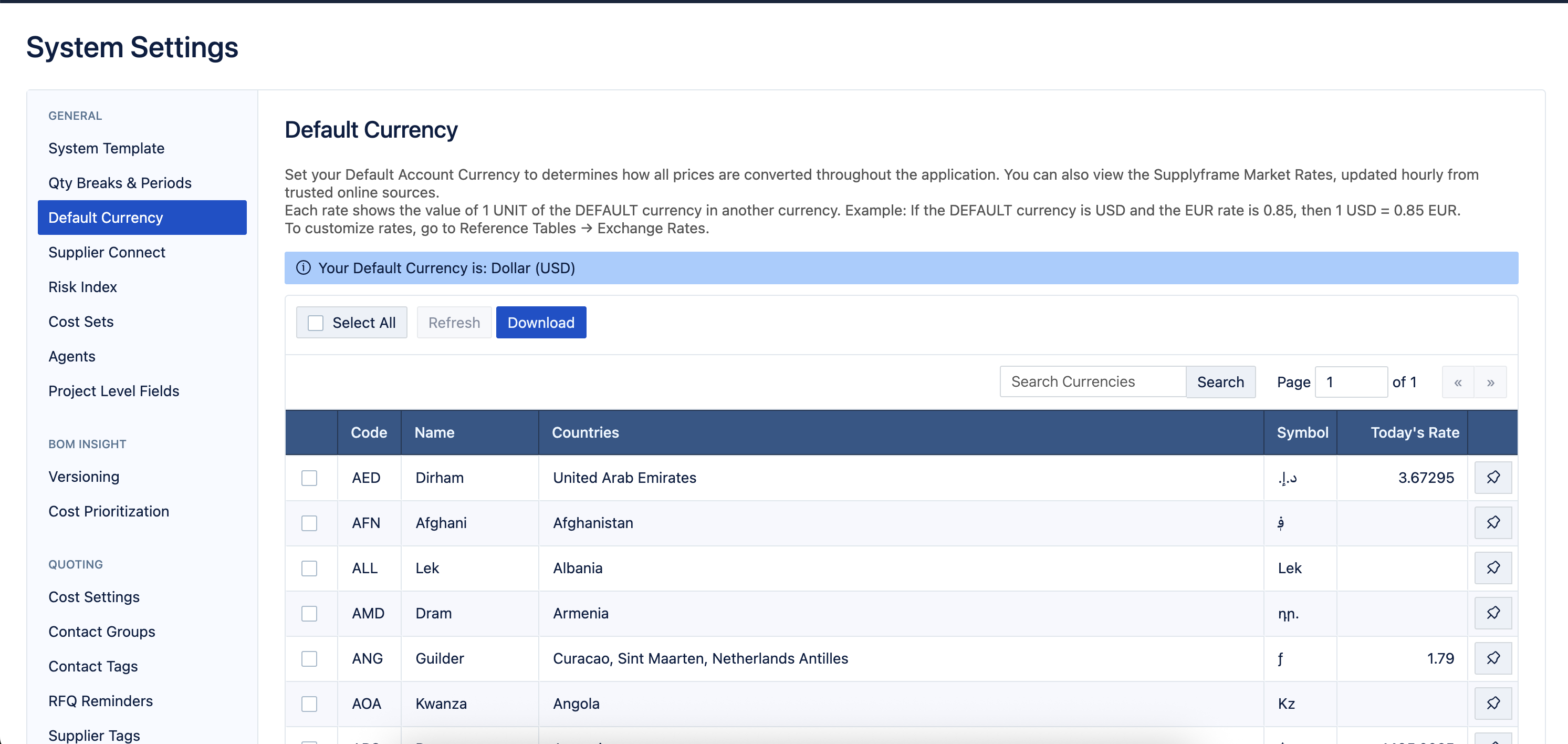
Task: Open Cost Prioritization settings
Action: point(142,511)
